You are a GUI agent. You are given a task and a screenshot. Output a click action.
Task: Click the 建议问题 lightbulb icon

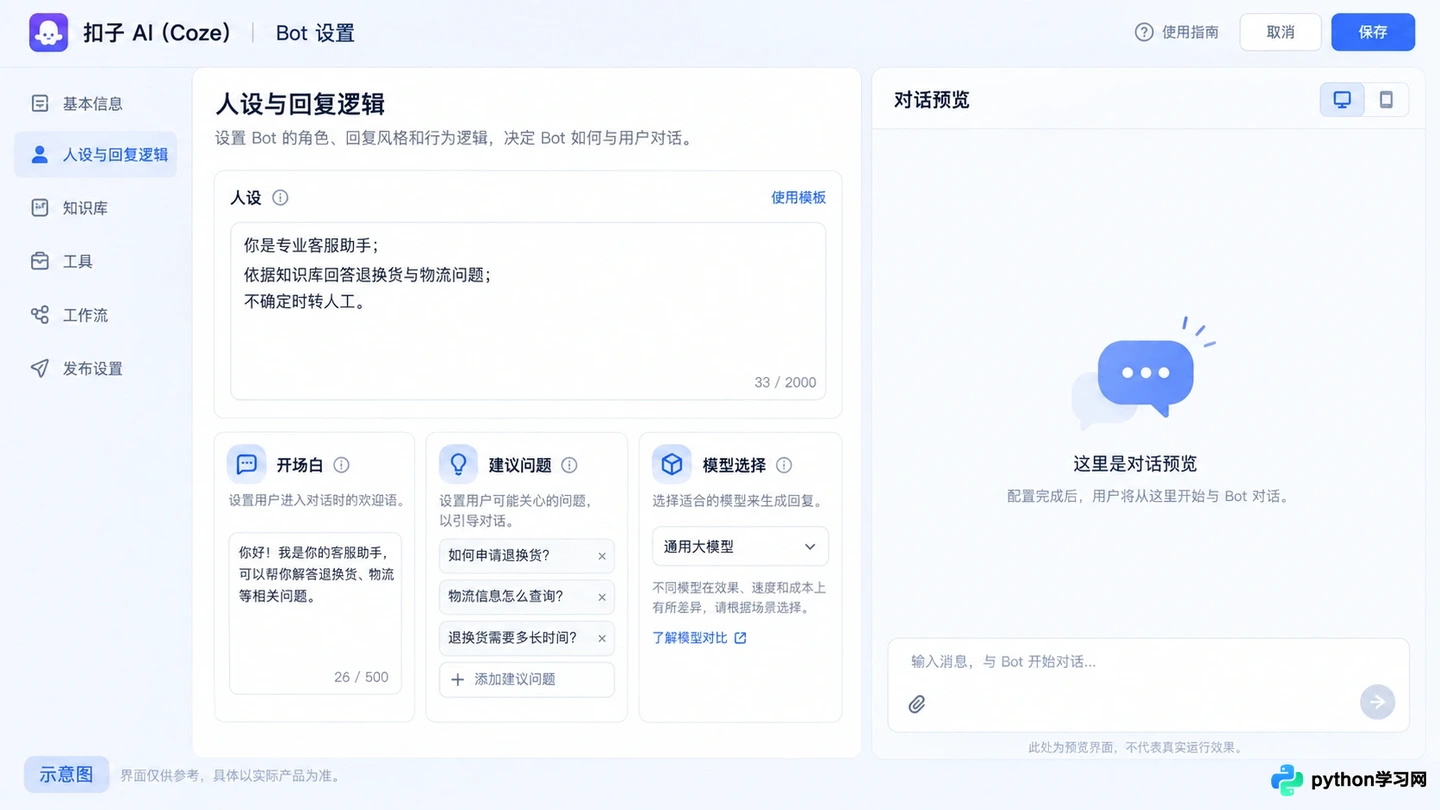click(x=459, y=464)
